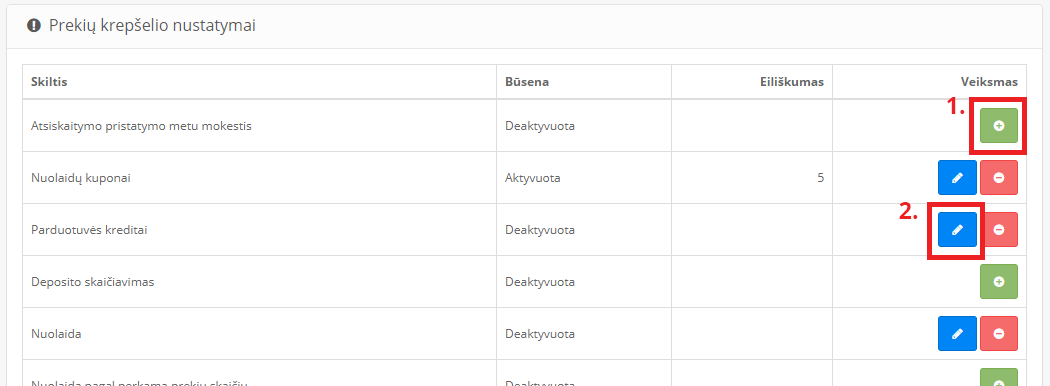Viewport: 1050px width, 386px height.
Task: Click the Prekių krepšelio nustatymai heading
Action: pyautogui.click(x=152, y=26)
